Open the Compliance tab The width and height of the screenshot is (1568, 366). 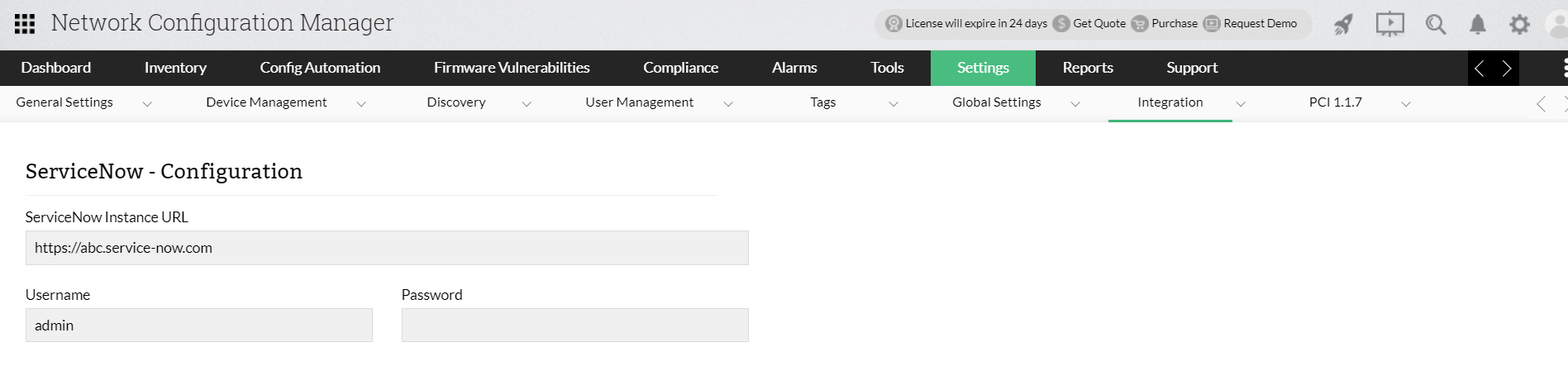[x=680, y=68]
